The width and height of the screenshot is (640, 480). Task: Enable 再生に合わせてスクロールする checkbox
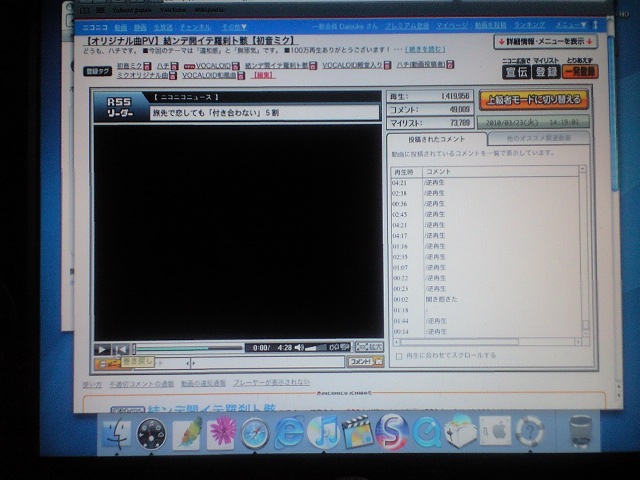pyautogui.click(x=399, y=356)
